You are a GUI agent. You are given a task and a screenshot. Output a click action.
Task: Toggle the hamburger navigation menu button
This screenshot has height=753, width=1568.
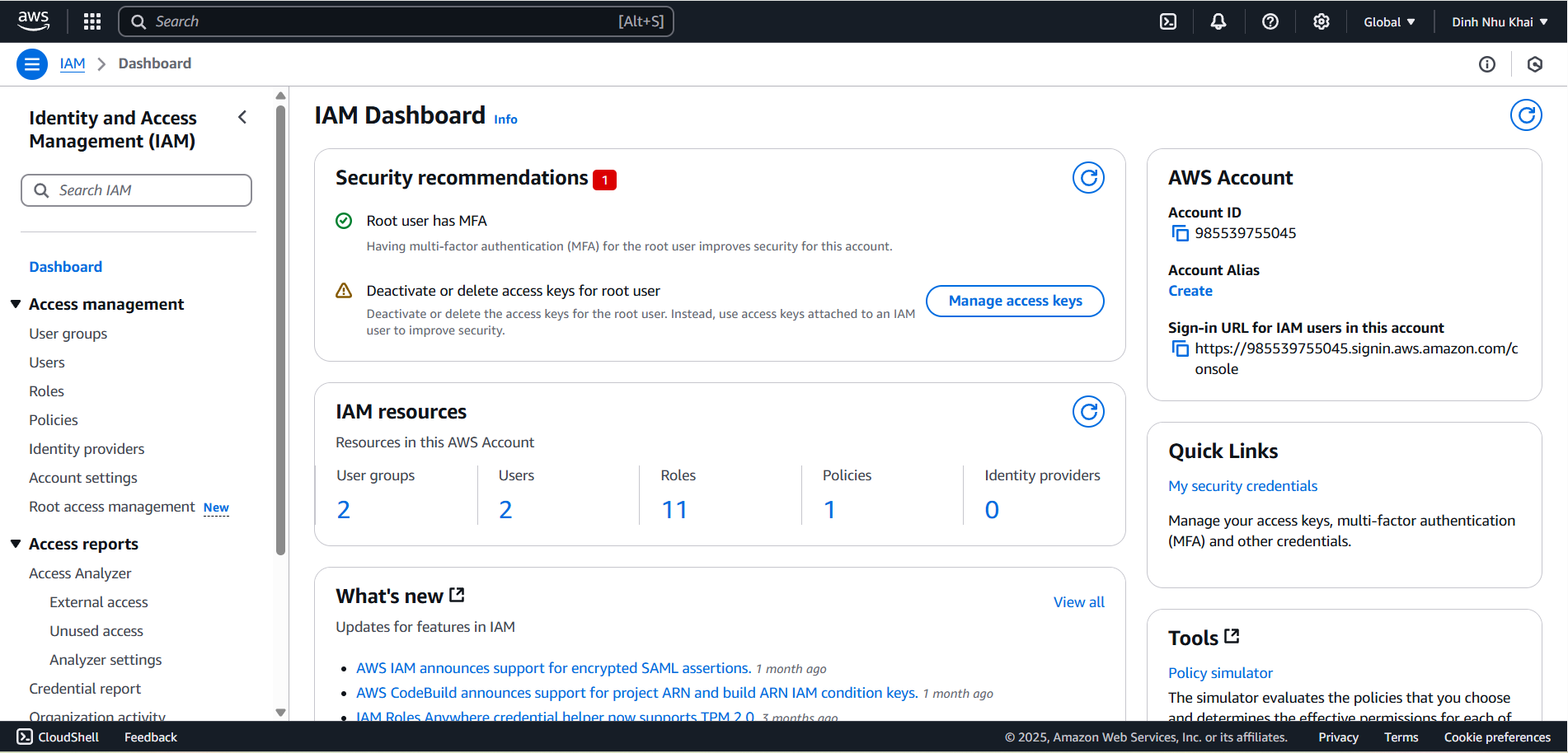click(32, 64)
